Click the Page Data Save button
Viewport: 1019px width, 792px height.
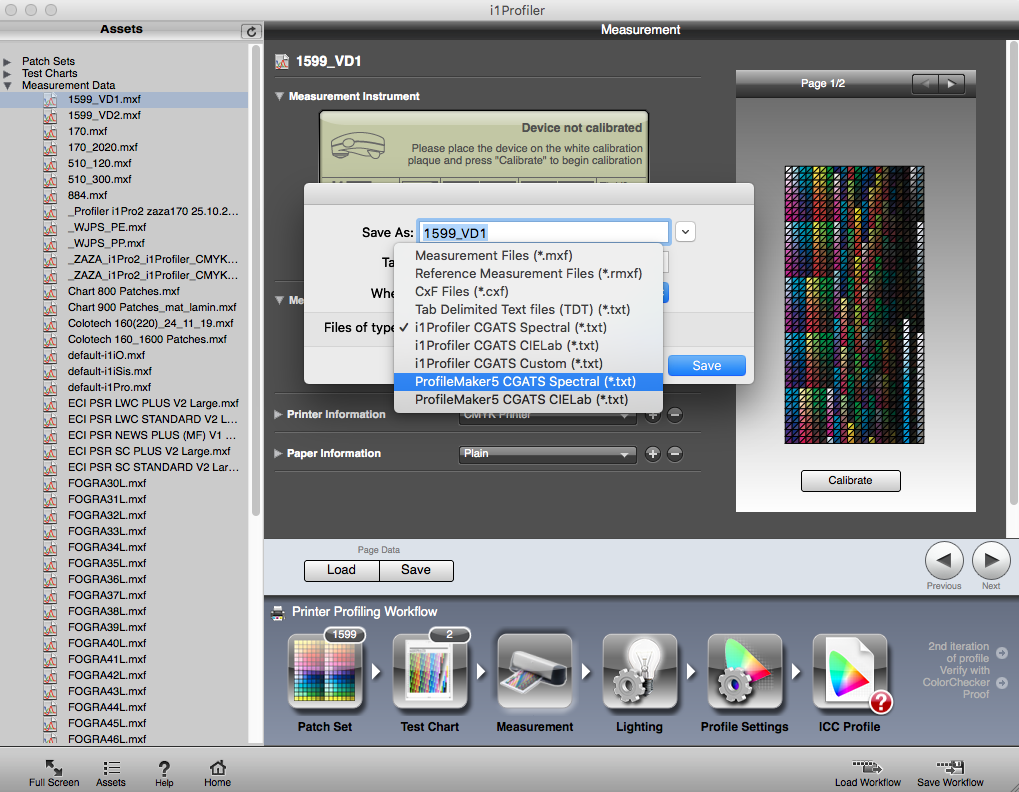point(416,570)
